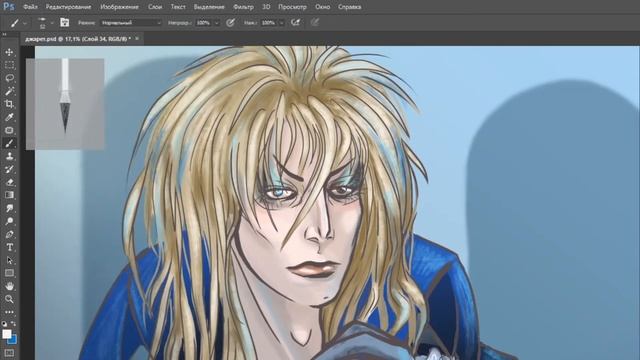Collapse the toolbox with double-arrow expander
Image resolution: width=640 pixels, height=360 pixels.
tap(4, 34)
